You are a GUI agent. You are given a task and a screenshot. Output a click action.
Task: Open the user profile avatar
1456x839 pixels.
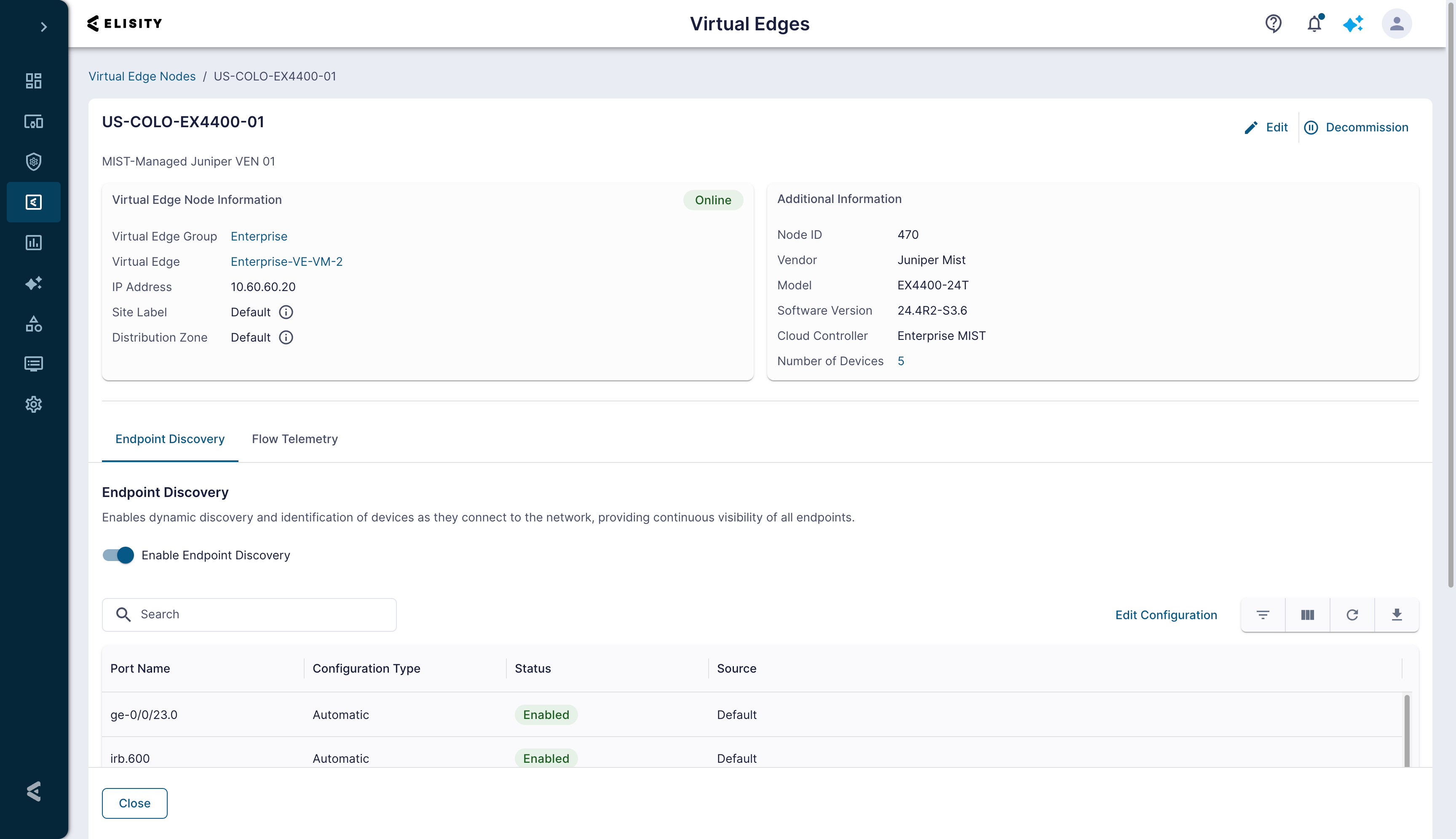click(1397, 24)
